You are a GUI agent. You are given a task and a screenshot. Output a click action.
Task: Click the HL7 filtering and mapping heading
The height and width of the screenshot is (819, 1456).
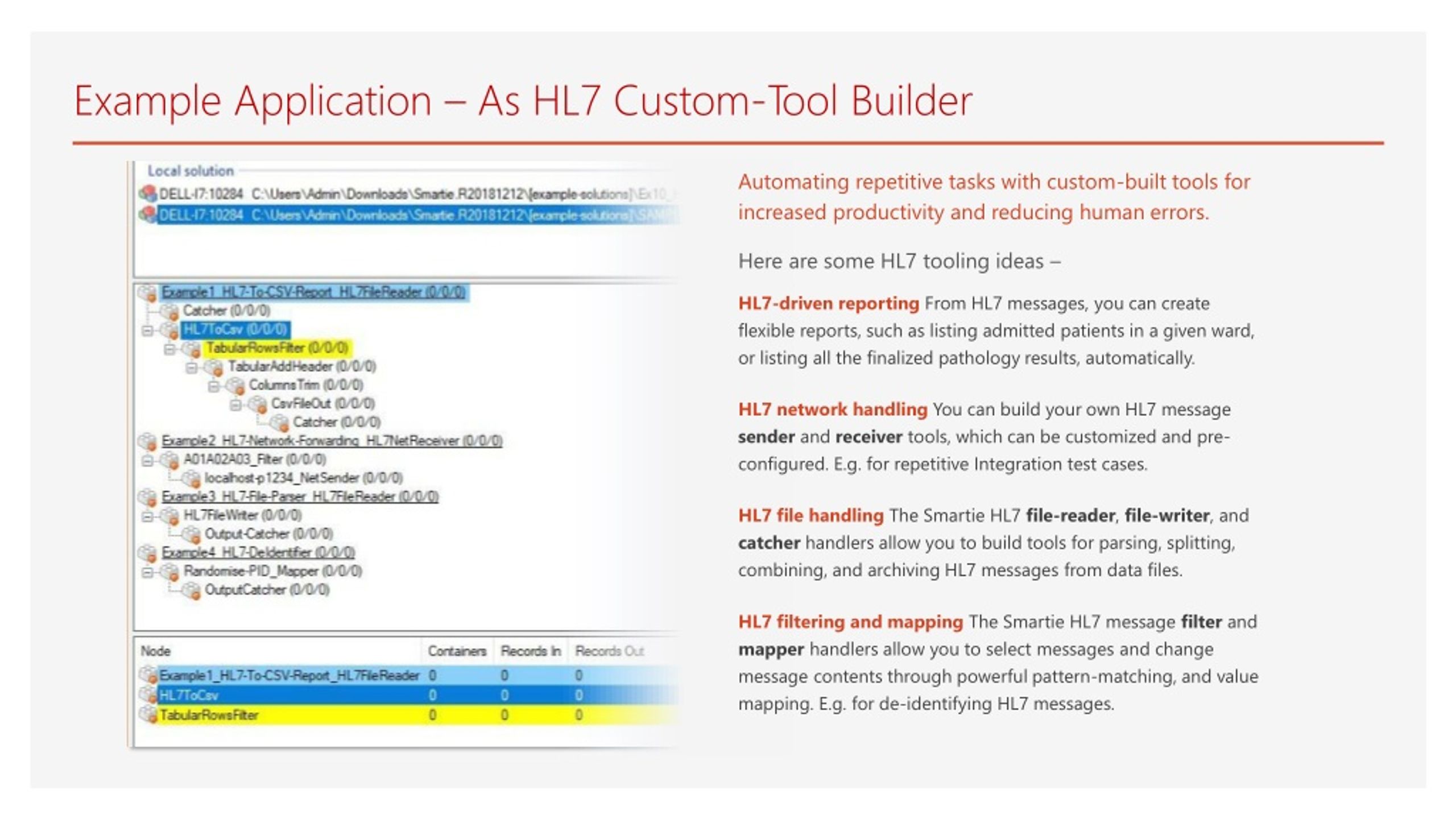coord(851,622)
